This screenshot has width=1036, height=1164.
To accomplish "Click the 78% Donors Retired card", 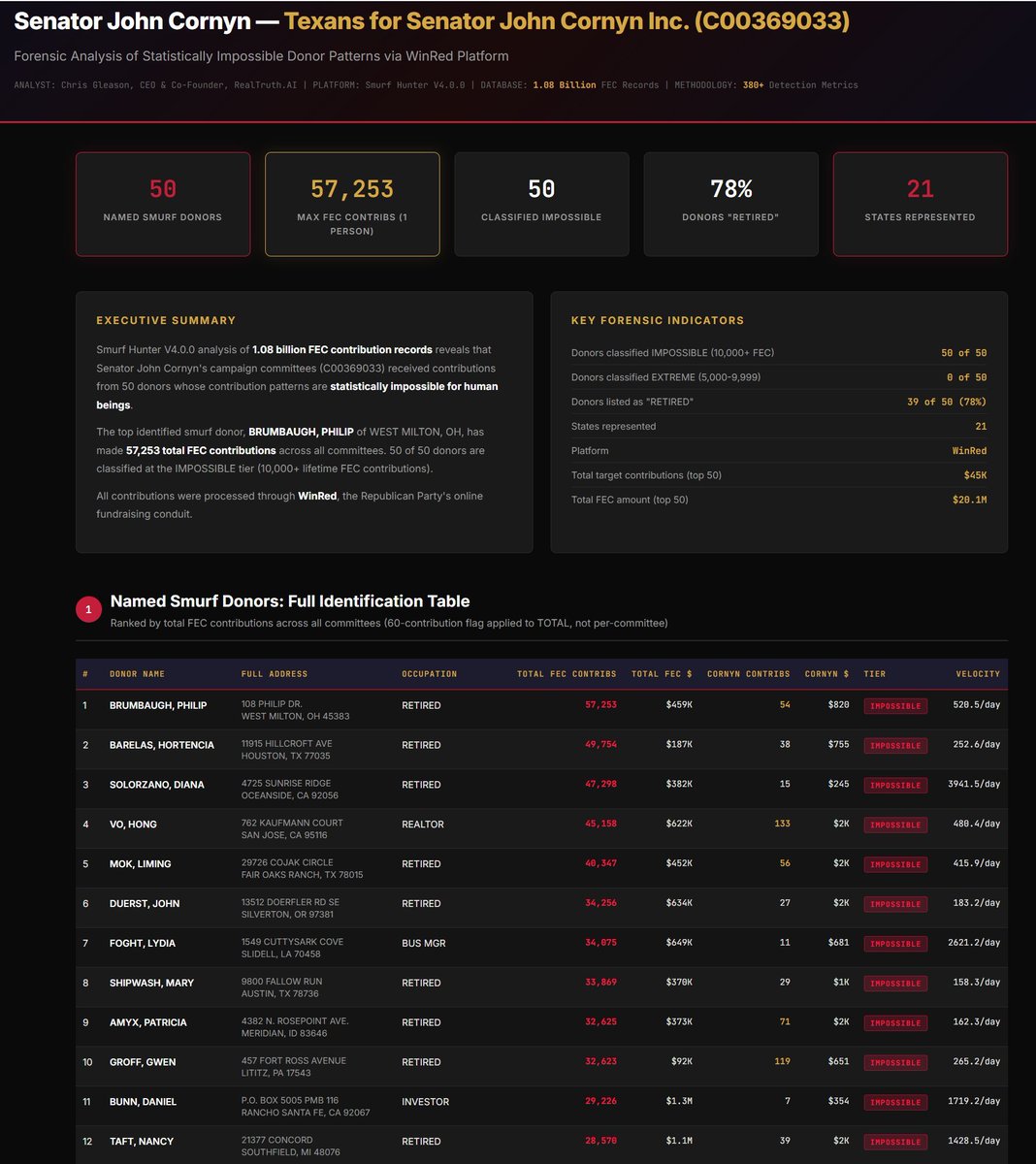I will tap(730, 204).
